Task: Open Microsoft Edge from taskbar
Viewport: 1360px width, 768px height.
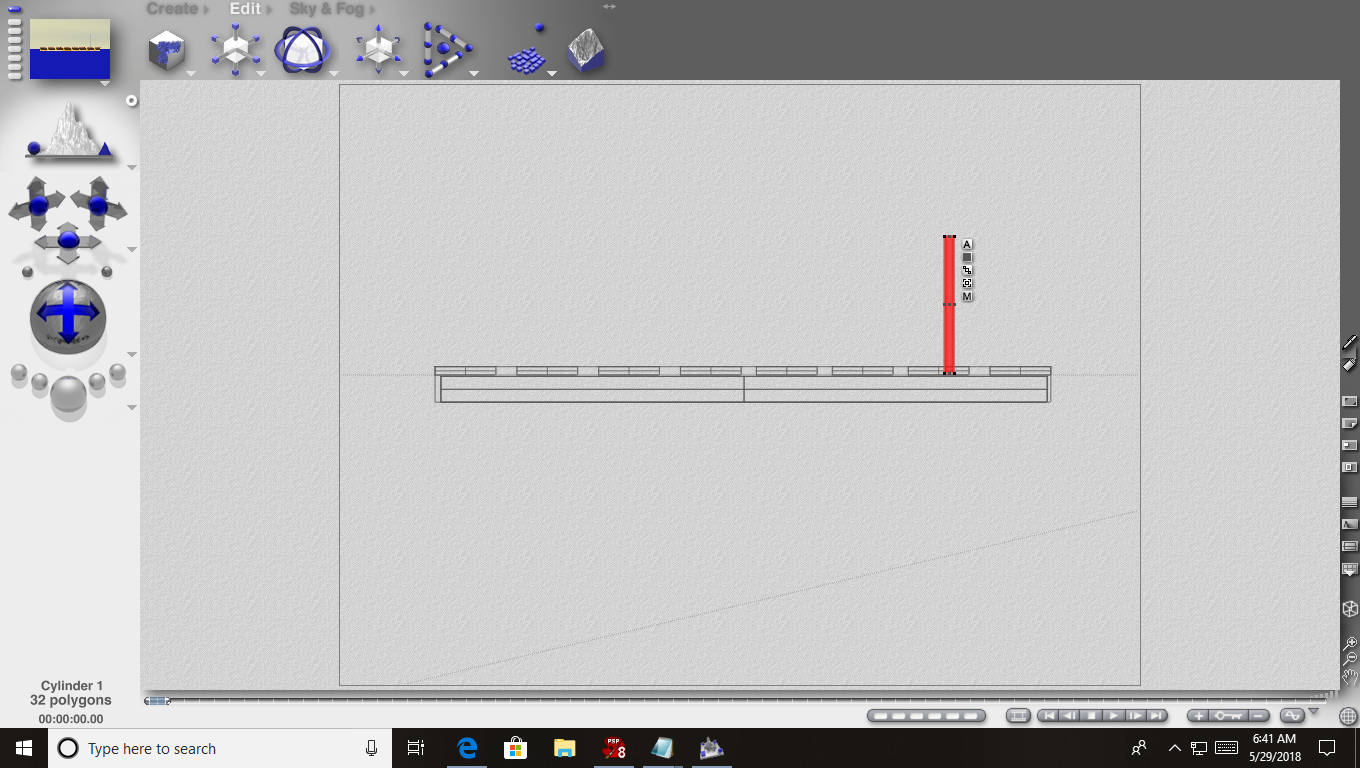Action: coord(467,748)
